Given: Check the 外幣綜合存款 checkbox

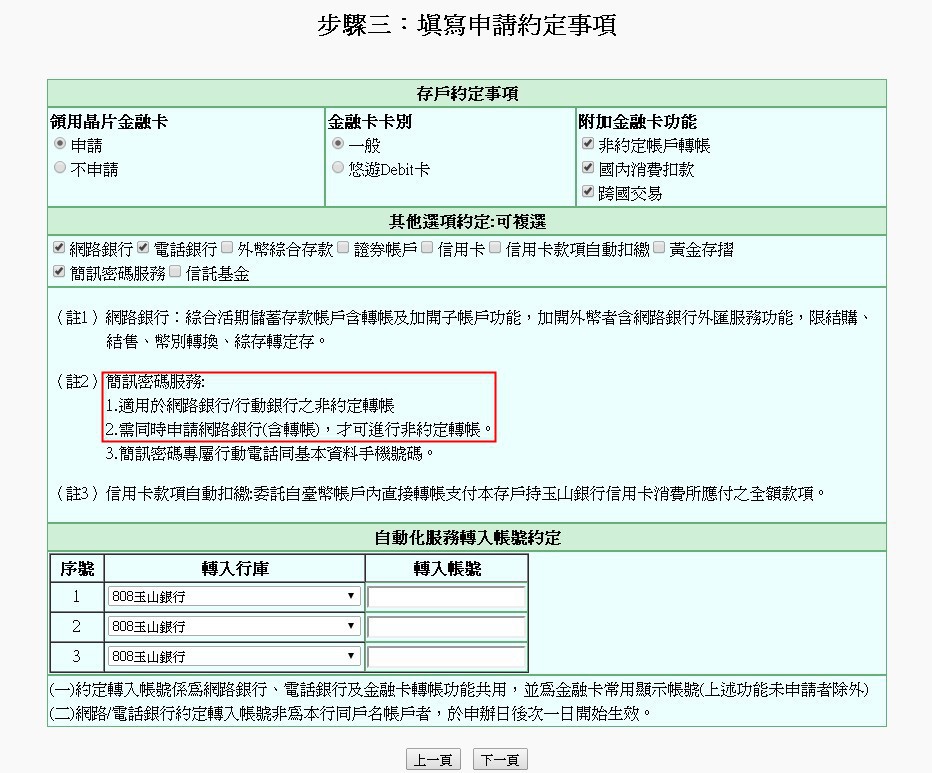Looking at the screenshot, I should 227,247.
